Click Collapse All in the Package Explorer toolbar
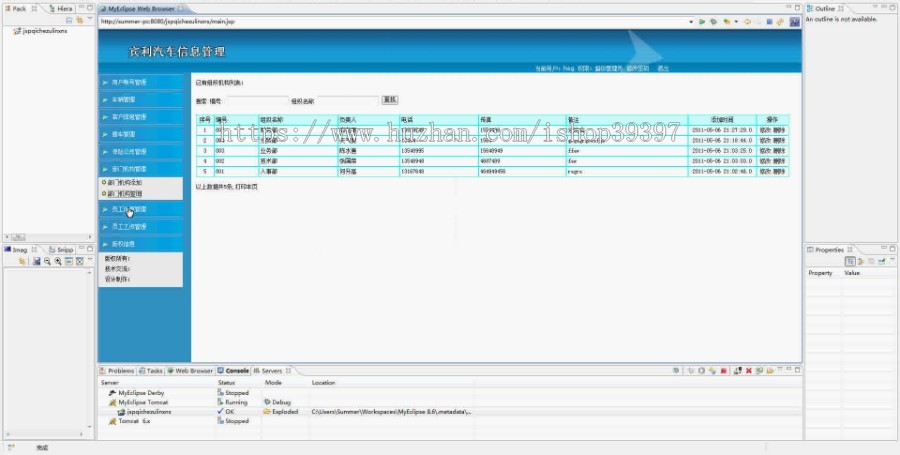900x455 pixels. coord(69,20)
